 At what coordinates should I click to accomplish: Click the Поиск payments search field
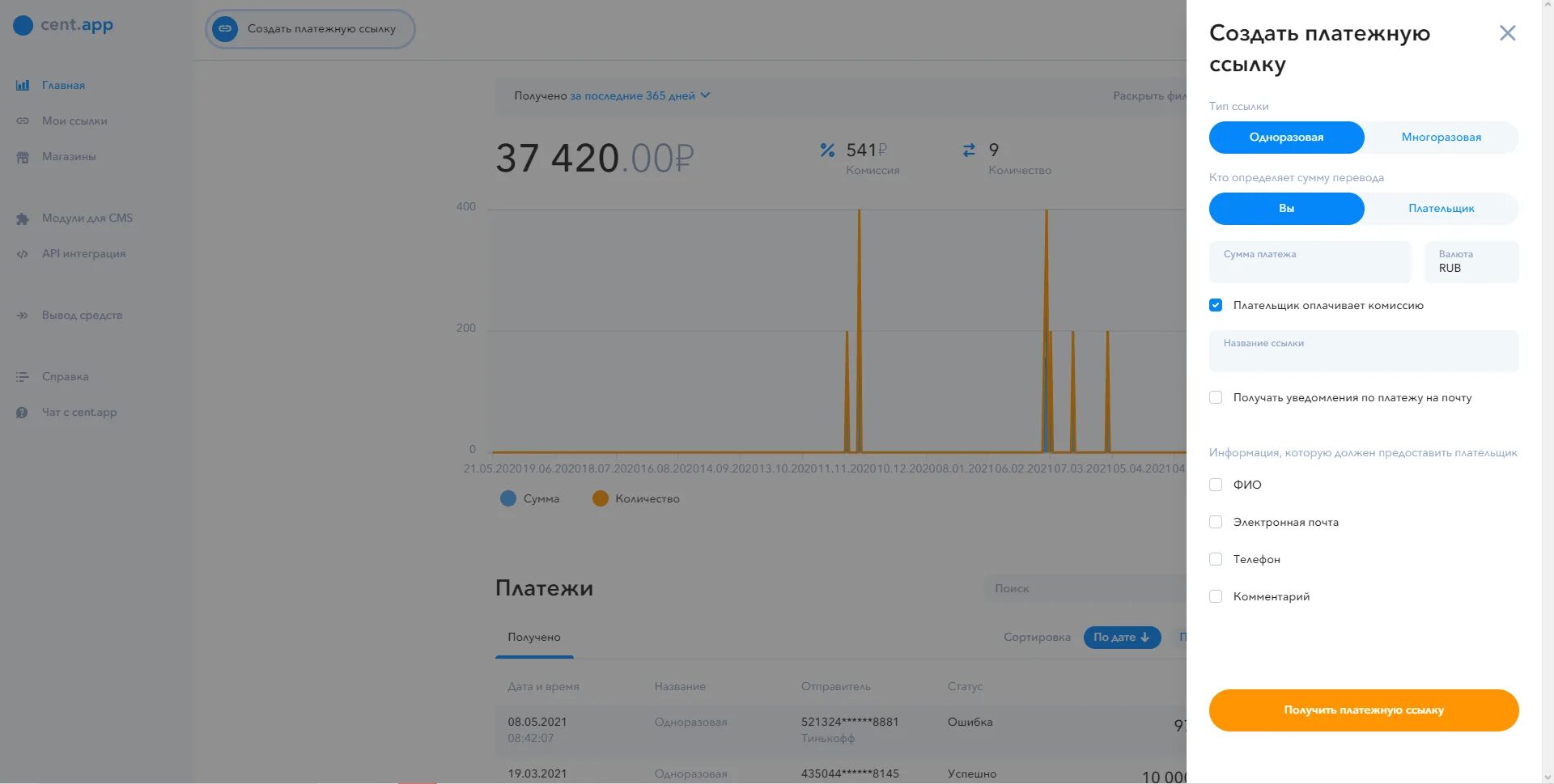[x=1085, y=588]
